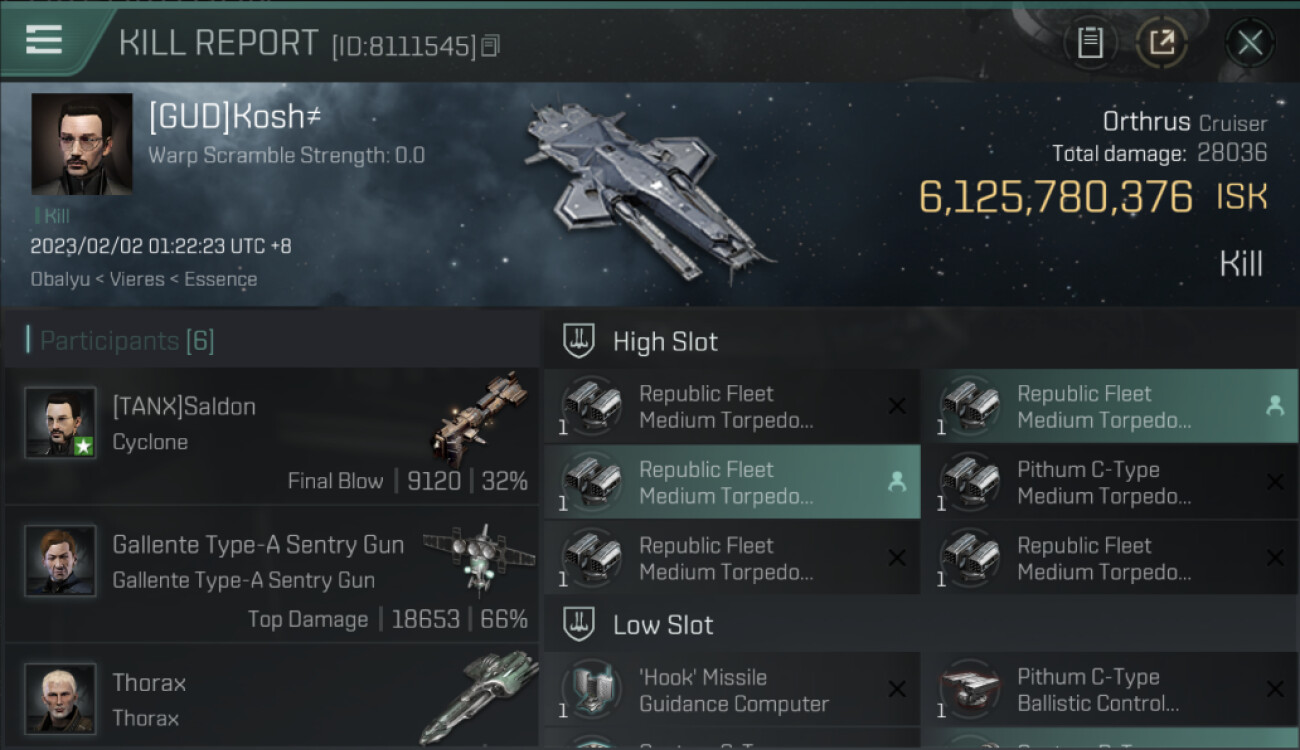Image resolution: width=1300 pixels, height=750 pixels.
Task: Select the 'Hook' Missile Guidance Computer module
Action: [x=732, y=690]
